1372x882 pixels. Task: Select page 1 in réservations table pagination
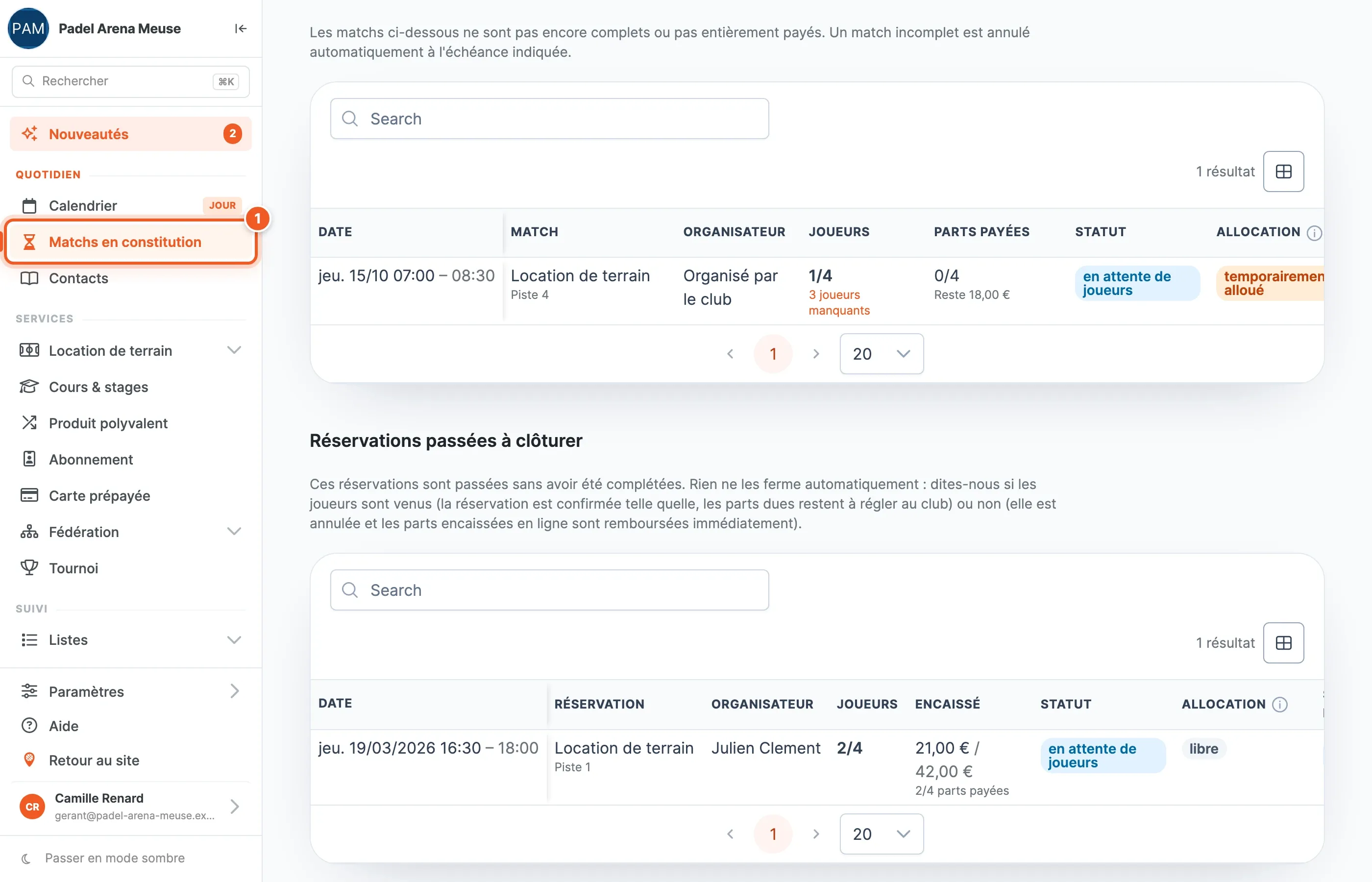[773, 833]
